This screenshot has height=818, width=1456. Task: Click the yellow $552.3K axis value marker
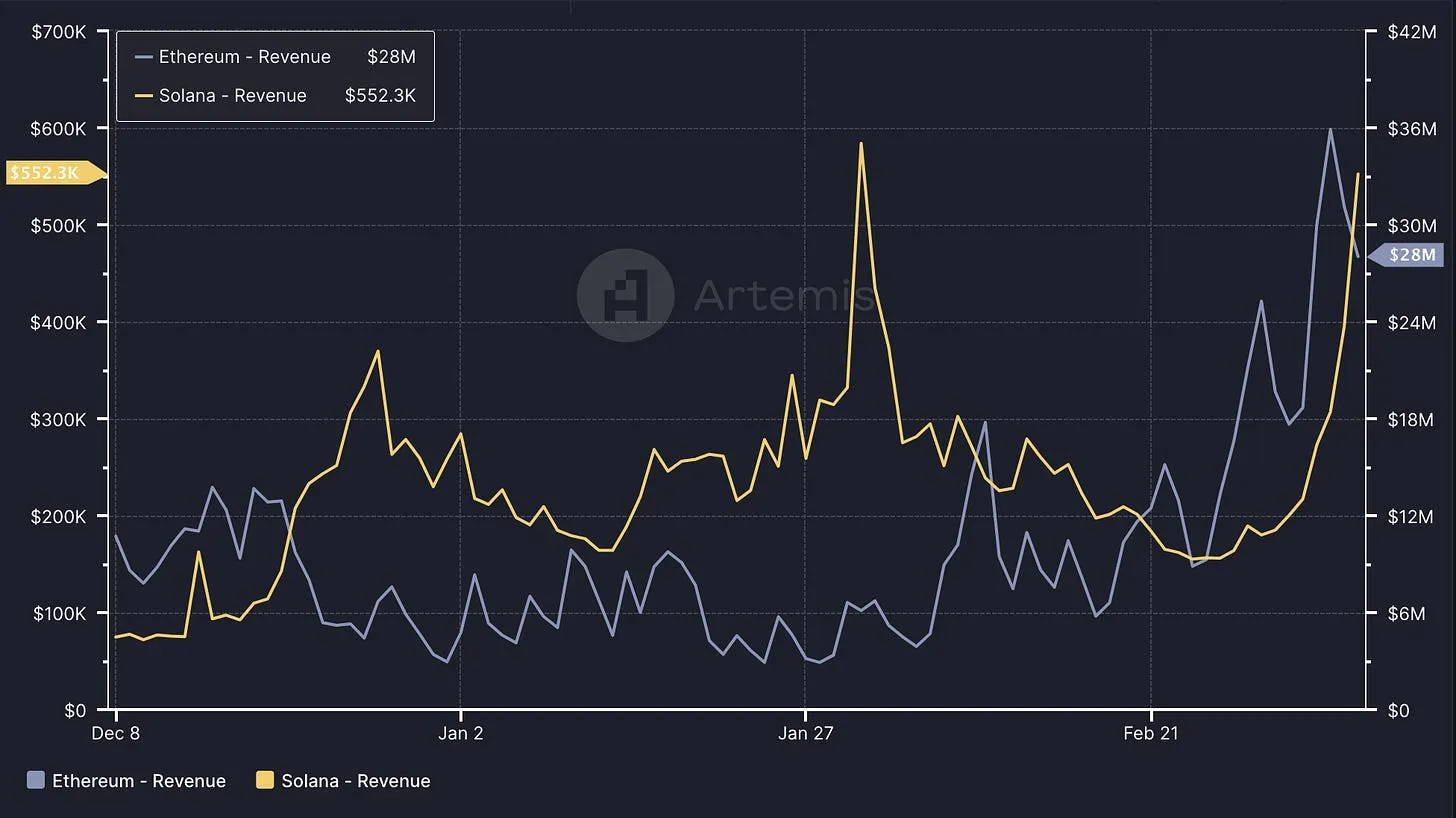[x=55, y=173]
